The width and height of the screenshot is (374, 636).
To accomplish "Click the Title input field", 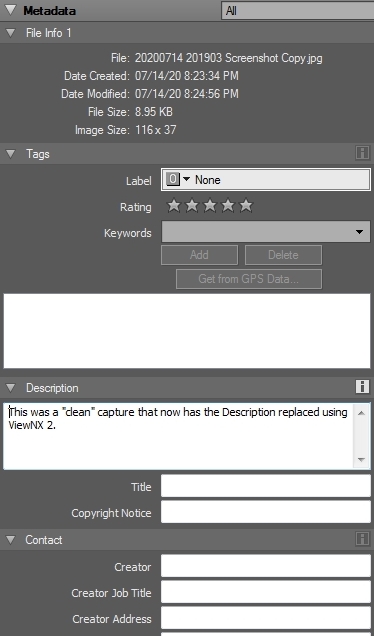I will point(266,486).
